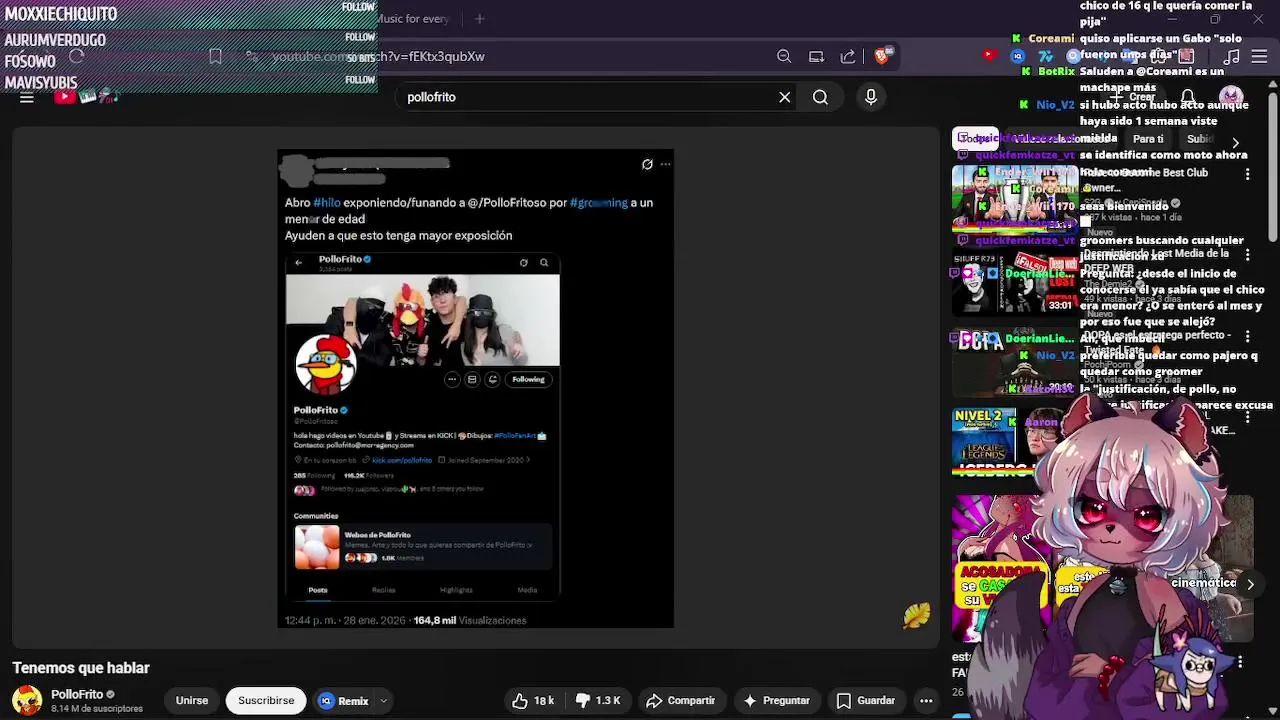Select the Para ti filter chip
Screen dimensions: 1280x720
(1148, 139)
